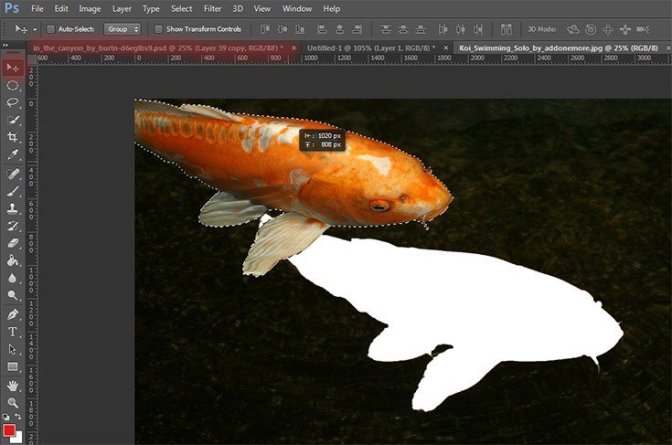This screenshot has width=672, height=445.
Task: Click Distribute Right Edges icon
Action: (478, 29)
